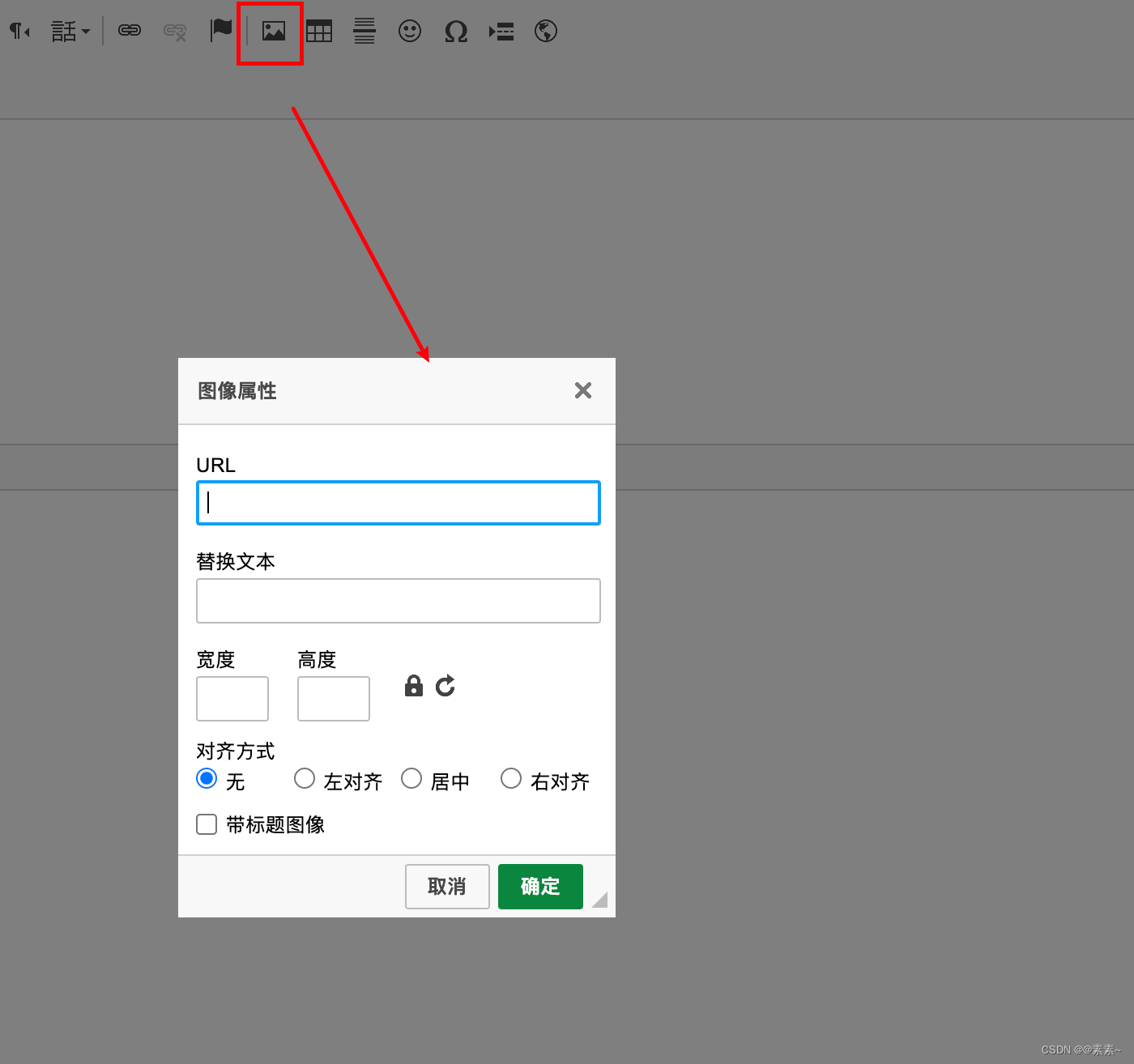The width and height of the screenshot is (1134, 1064).
Task: Select the 居中 alignment radio button
Action: (x=411, y=778)
